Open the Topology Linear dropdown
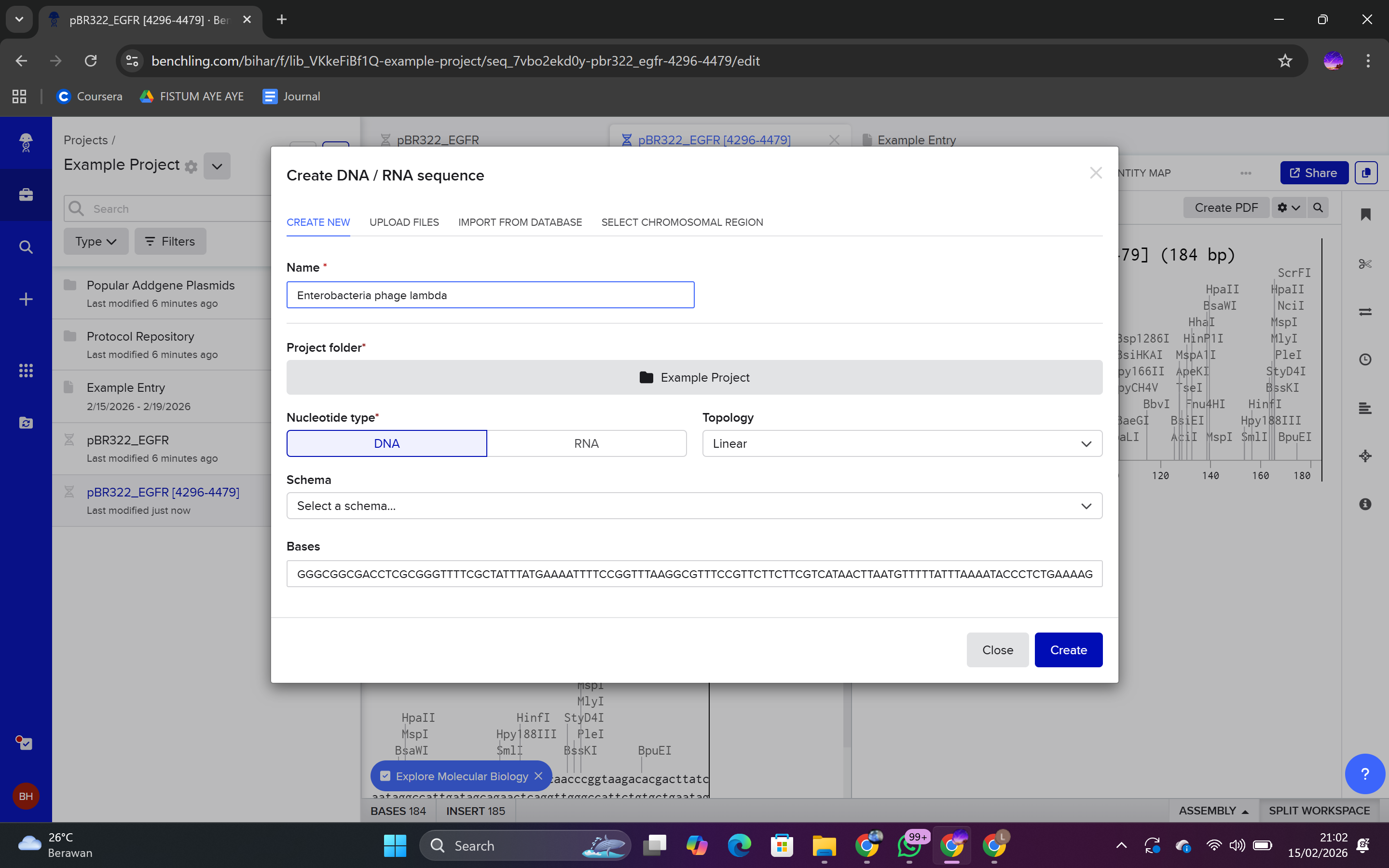Viewport: 1389px width, 868px height. tap(902, 443)
